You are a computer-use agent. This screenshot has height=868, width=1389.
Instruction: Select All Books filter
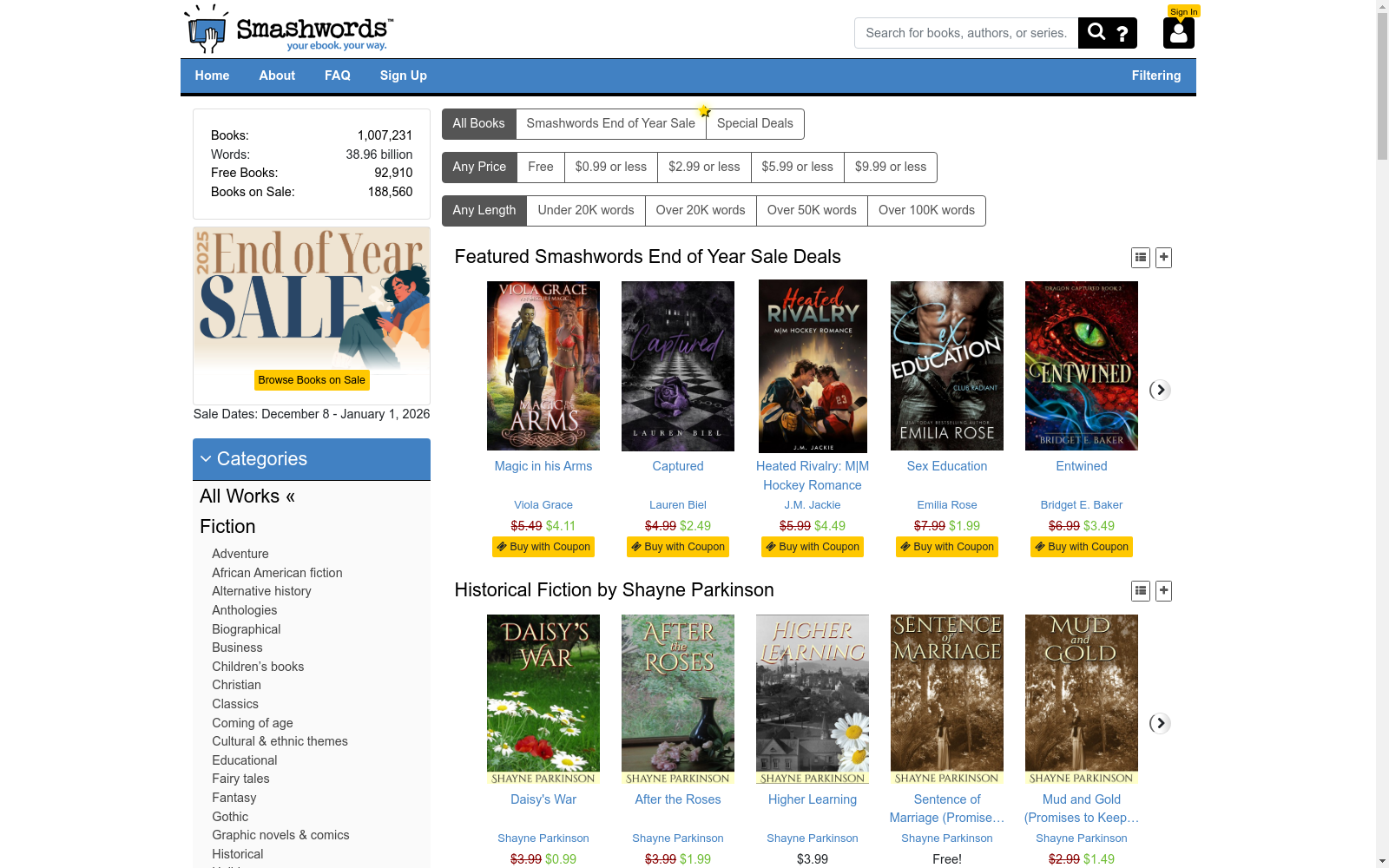coord(478,124)
